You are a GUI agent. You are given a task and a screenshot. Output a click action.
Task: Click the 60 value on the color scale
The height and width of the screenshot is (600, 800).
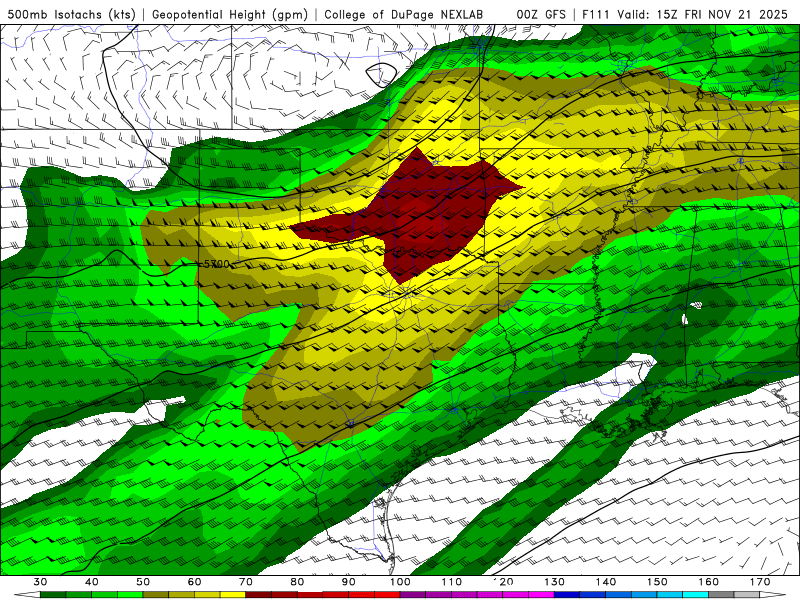click(194, 582)
